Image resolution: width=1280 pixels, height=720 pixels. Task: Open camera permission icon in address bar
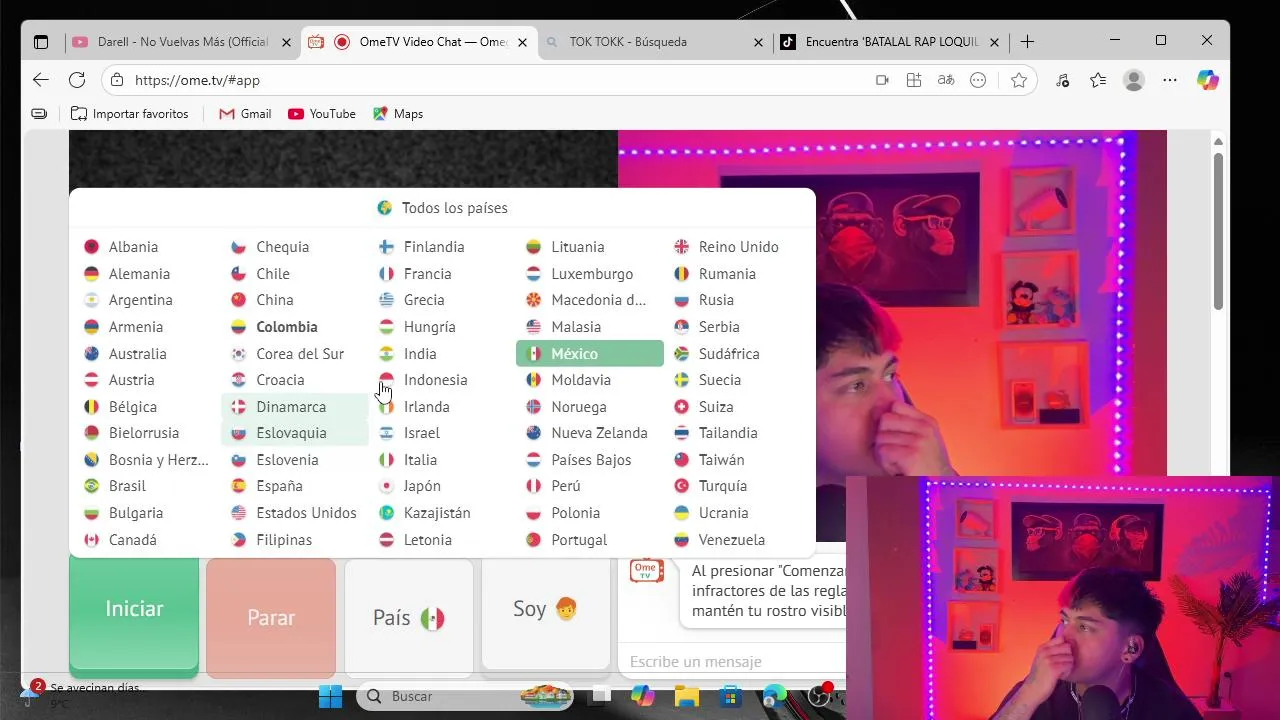(x=882, y=80)
